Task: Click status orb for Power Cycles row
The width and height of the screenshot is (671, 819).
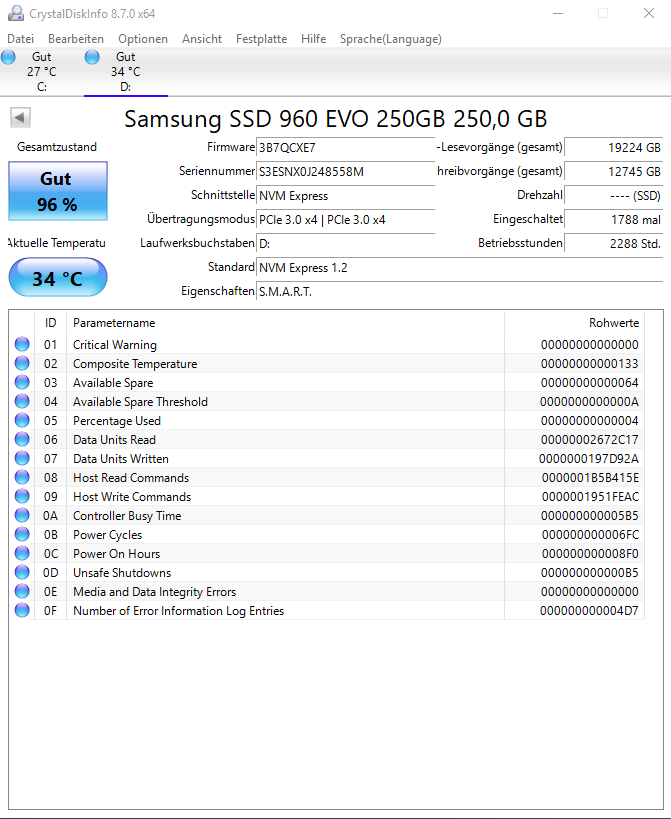Action: pos(22,534)
